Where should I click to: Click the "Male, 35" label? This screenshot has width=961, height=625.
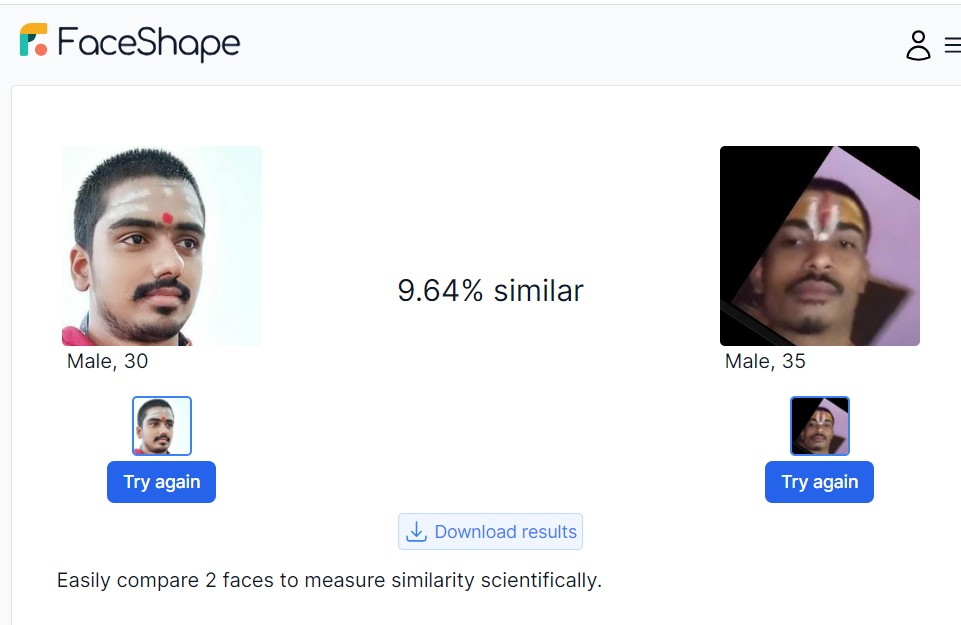(765, 361)
